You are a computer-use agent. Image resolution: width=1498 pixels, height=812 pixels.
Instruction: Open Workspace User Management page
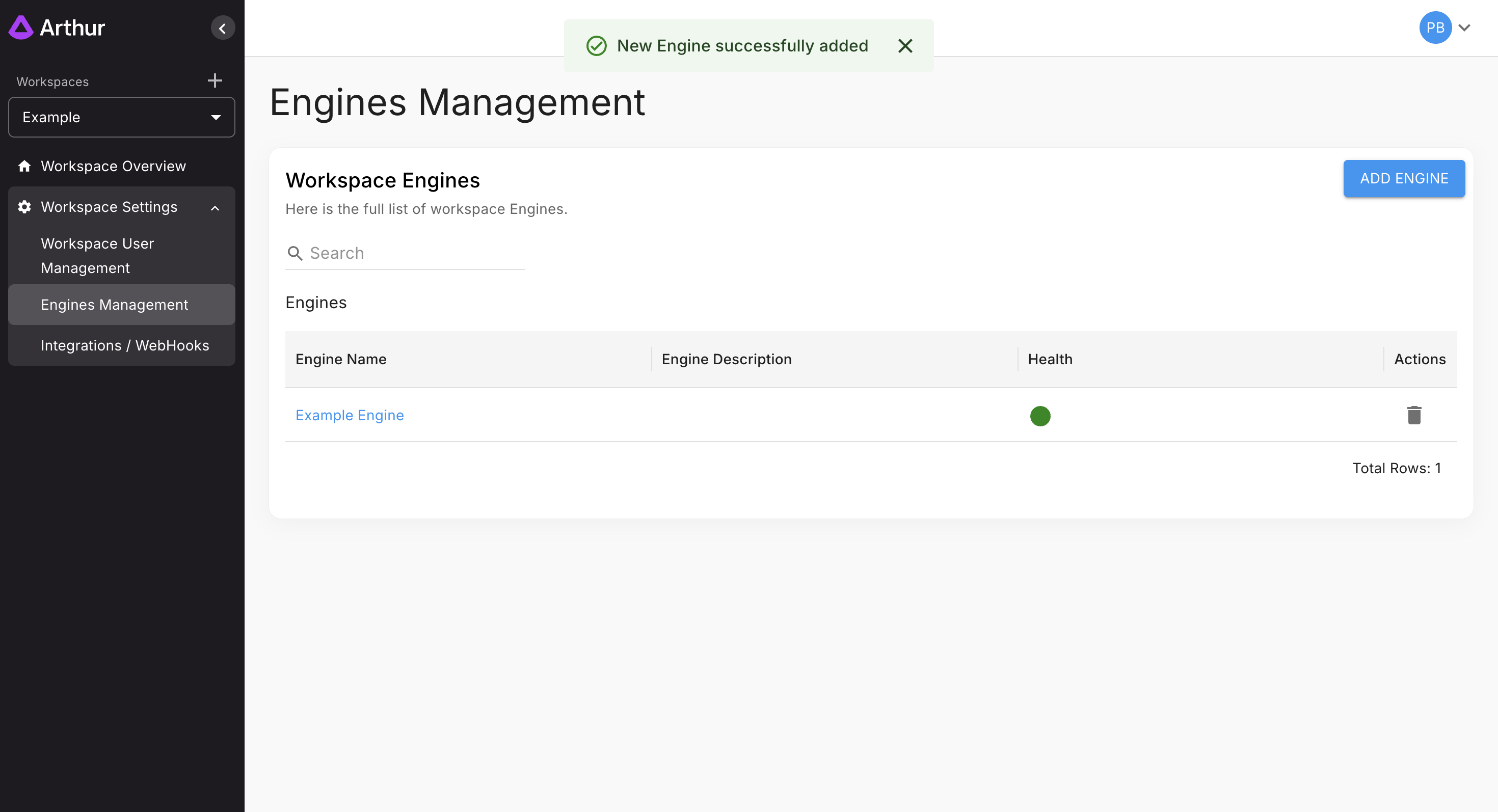[97, 256]
